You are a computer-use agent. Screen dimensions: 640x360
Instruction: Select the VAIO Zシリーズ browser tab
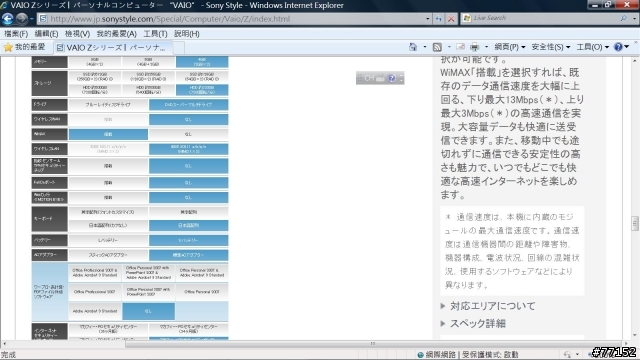point(113,48)
